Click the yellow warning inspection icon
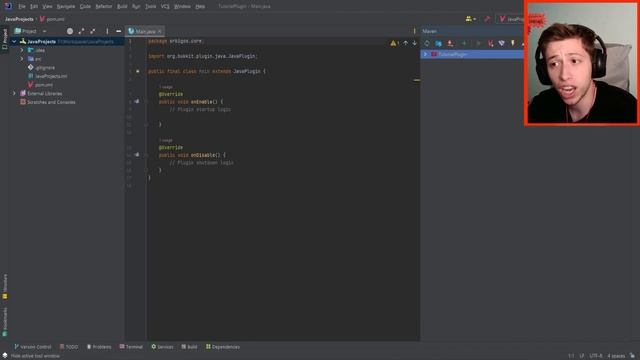The image size is (640, 360). 393,43
